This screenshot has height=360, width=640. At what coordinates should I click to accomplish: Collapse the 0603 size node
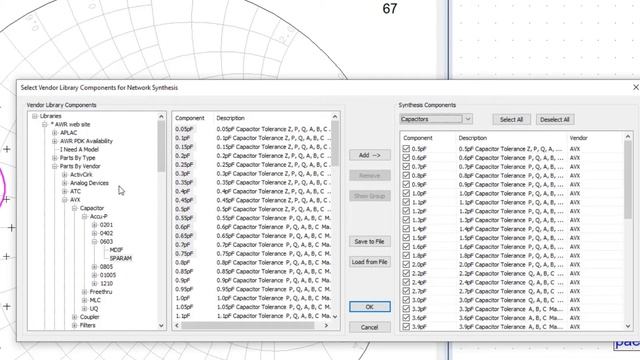coord(94,242)
